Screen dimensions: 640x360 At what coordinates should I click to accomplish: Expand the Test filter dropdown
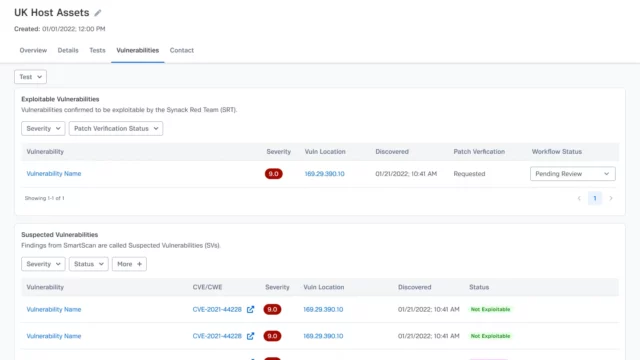pos(30,77)
